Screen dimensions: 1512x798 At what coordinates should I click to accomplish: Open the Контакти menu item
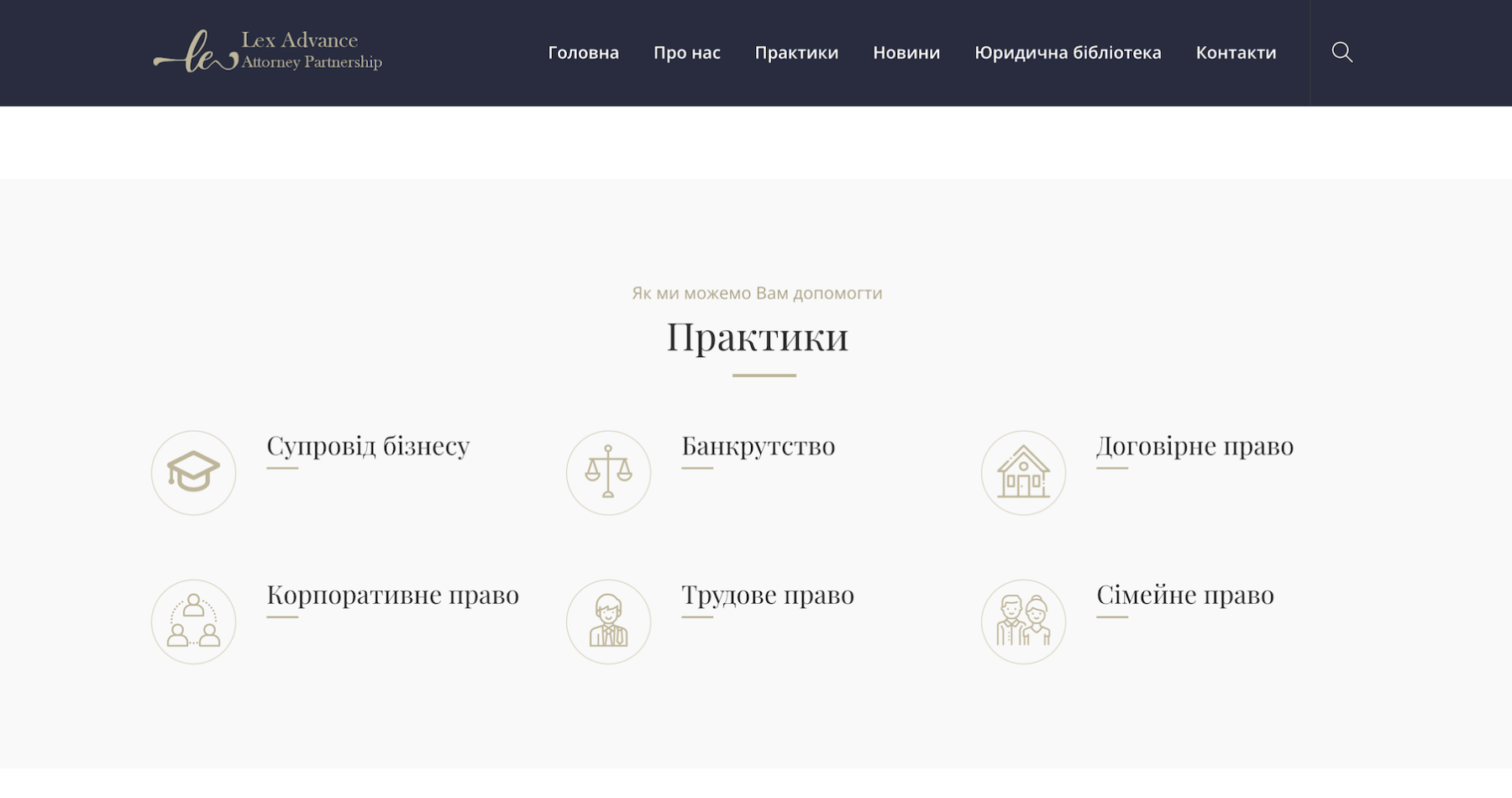click(x=1236, y=53)
